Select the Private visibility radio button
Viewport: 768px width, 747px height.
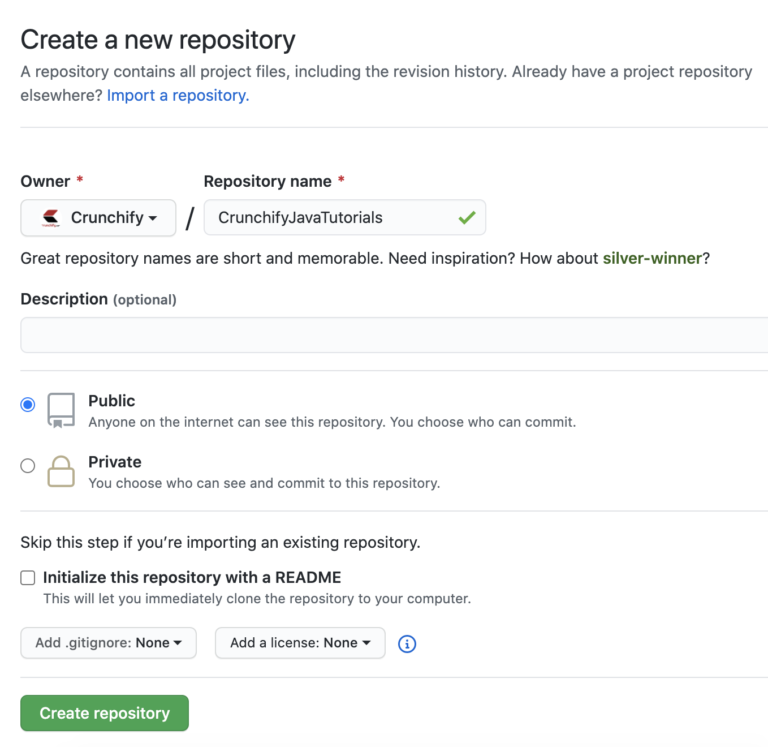[x=28, y=465]
